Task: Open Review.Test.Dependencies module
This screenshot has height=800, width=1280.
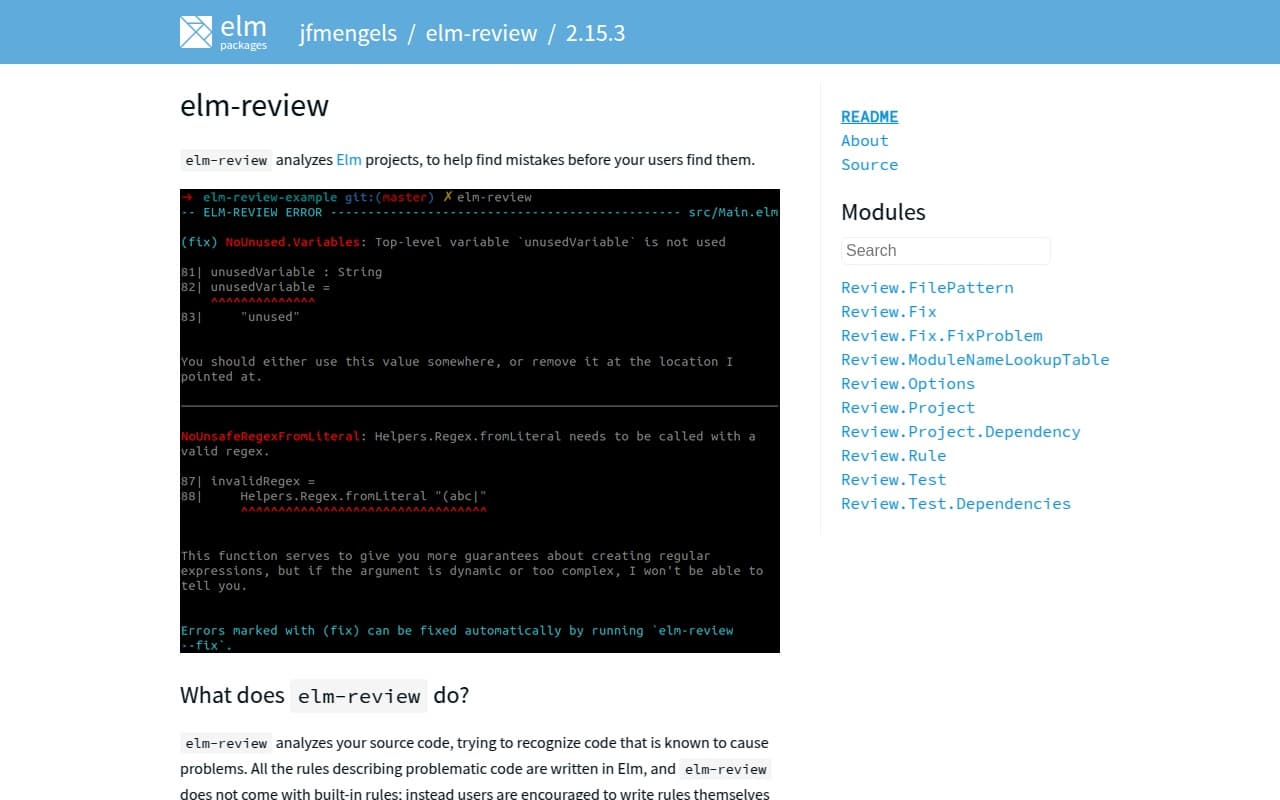Action: point(956,504)
